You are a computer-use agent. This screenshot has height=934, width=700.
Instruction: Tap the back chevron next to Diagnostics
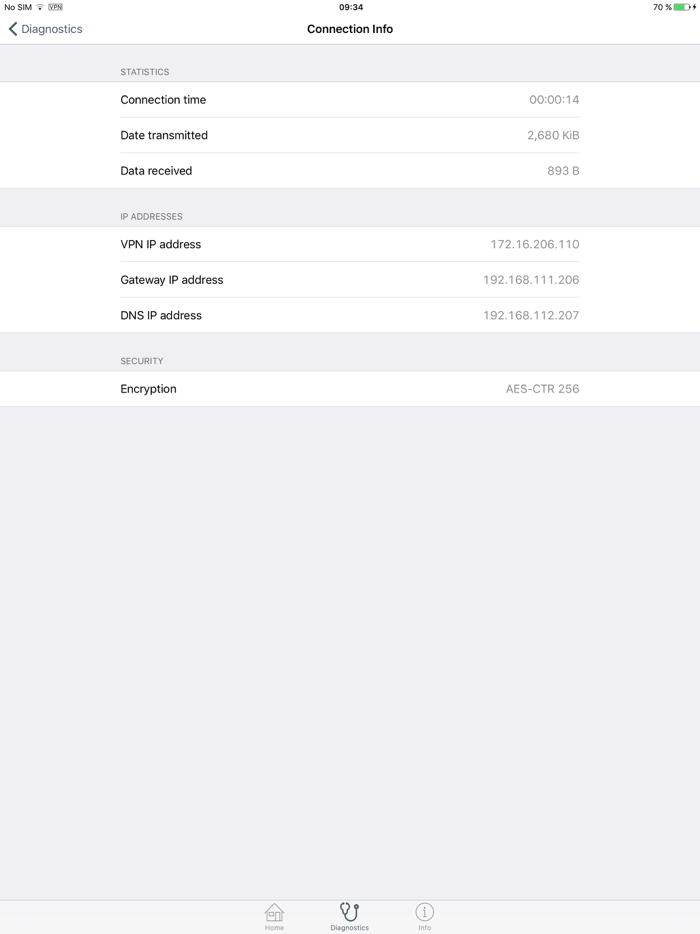11,29
